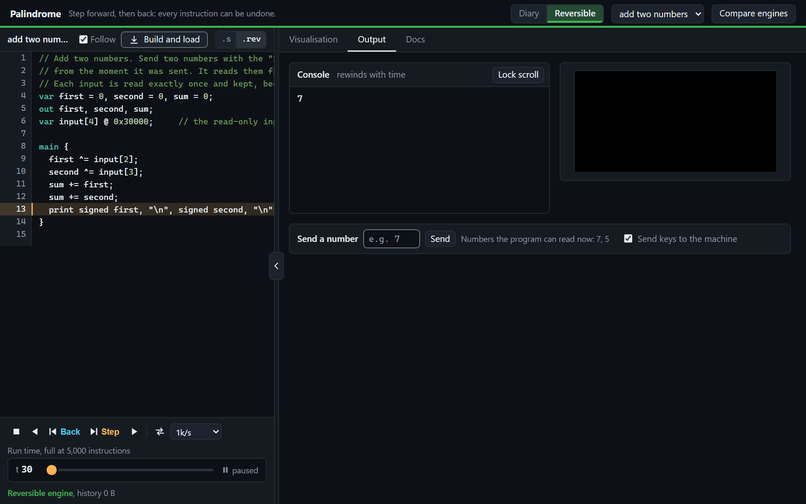Screen dimensions: 806x504
Task: Click the orange run-time slider handle
Action: click(x=51, y=470)
